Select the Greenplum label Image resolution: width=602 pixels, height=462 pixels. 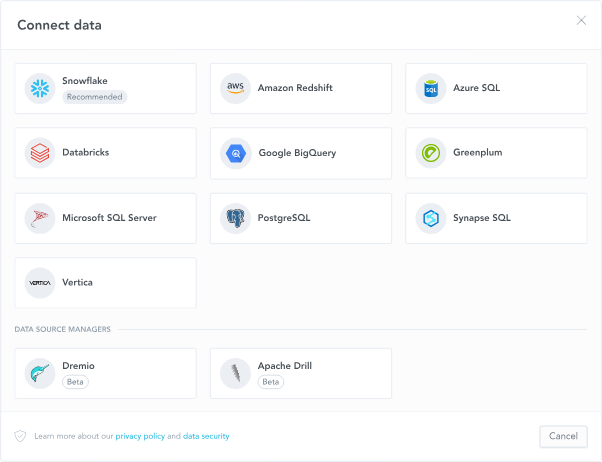[x=478, y=152]
